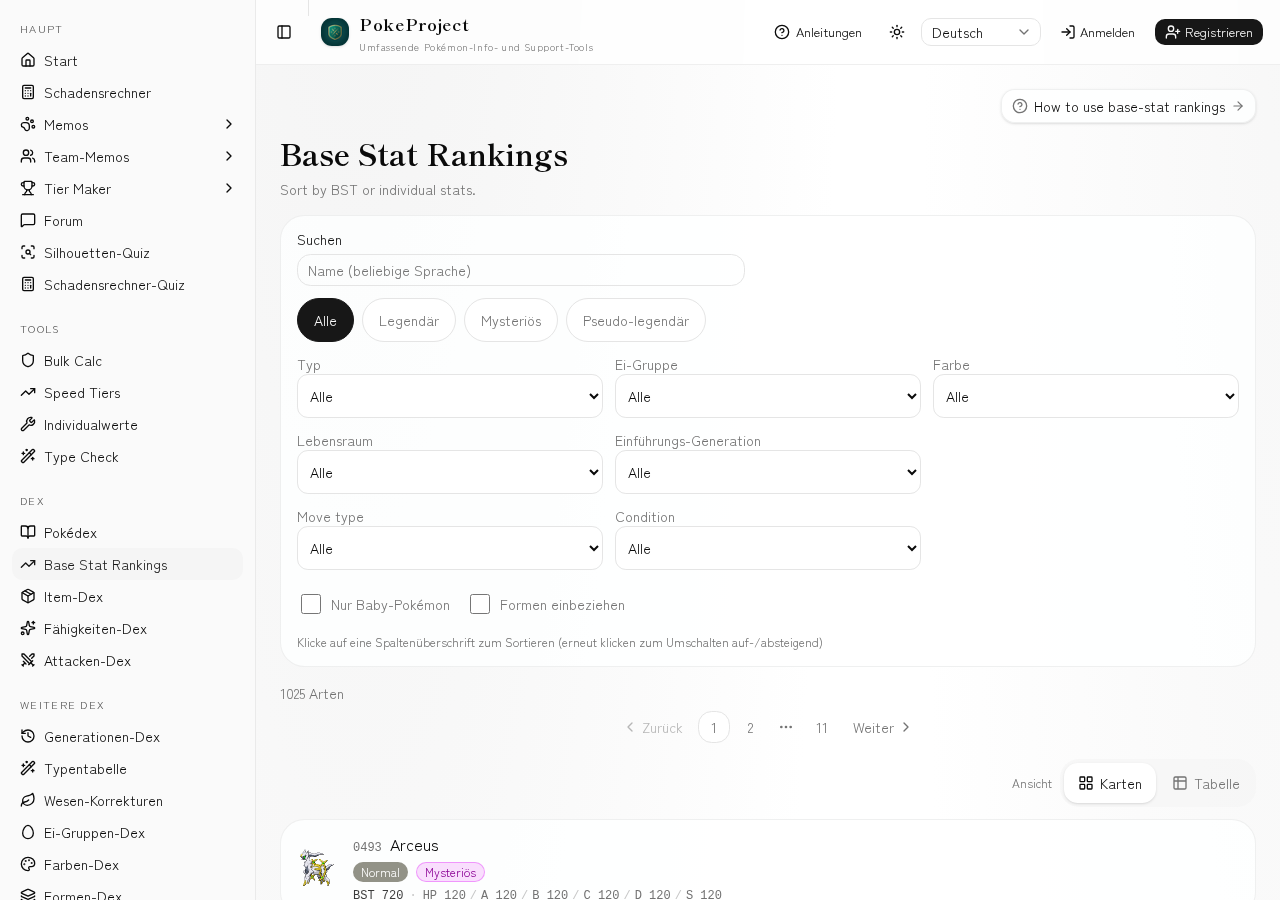Click the Silhouetten-Quiz icon

[x=28, y=252]
